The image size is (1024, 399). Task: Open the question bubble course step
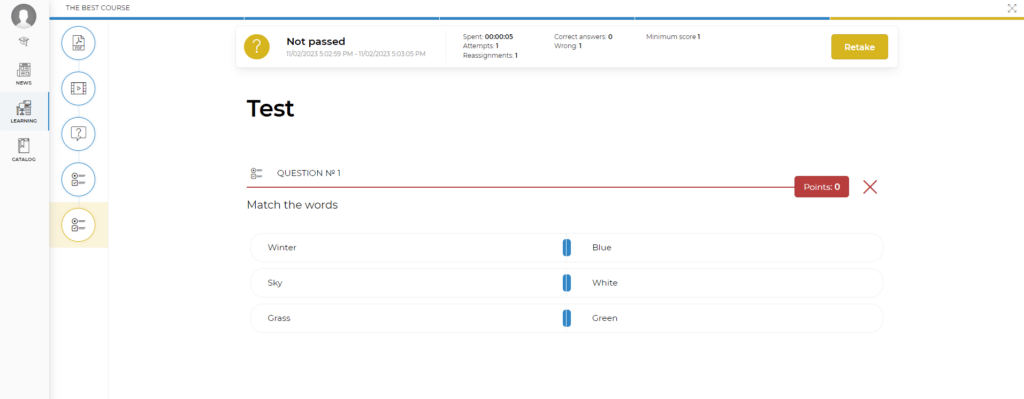(x=78, y=134)
